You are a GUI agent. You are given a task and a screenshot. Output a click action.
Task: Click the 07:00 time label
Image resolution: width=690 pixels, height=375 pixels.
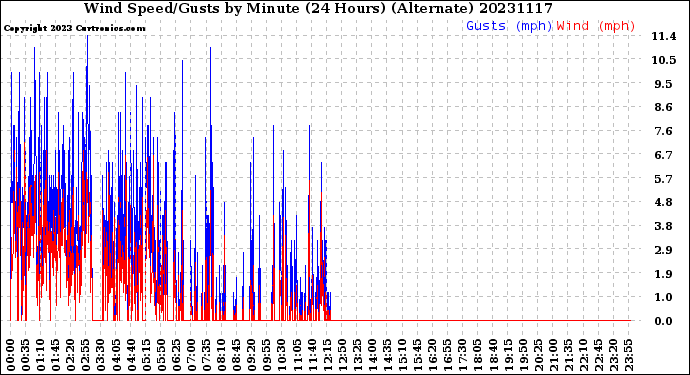[191, 356]
